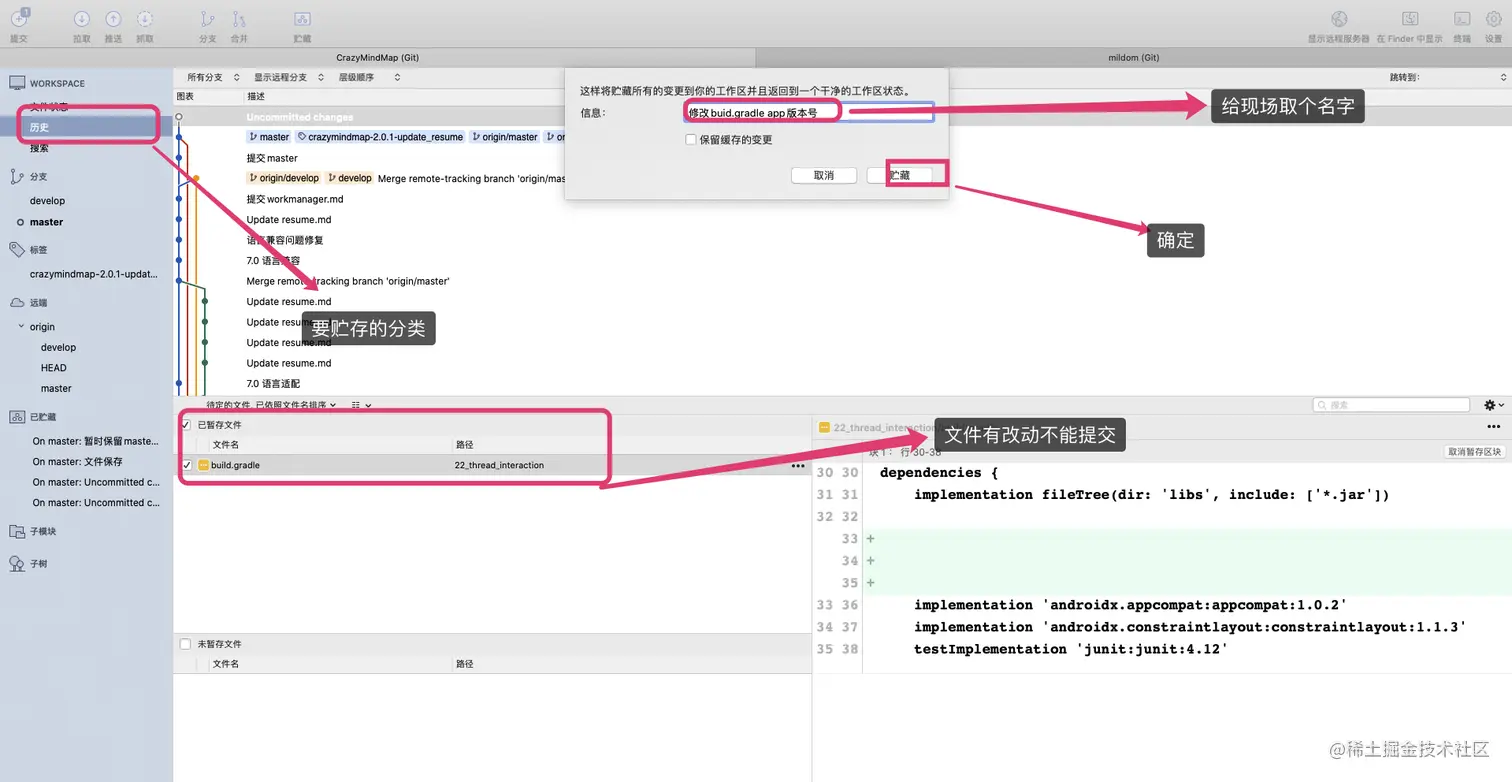Viewport: 1512px width, 782px height.
Task: Click the 标签 tag icon in sidebar
Action: pyautogui.click(x=16, y=249)
